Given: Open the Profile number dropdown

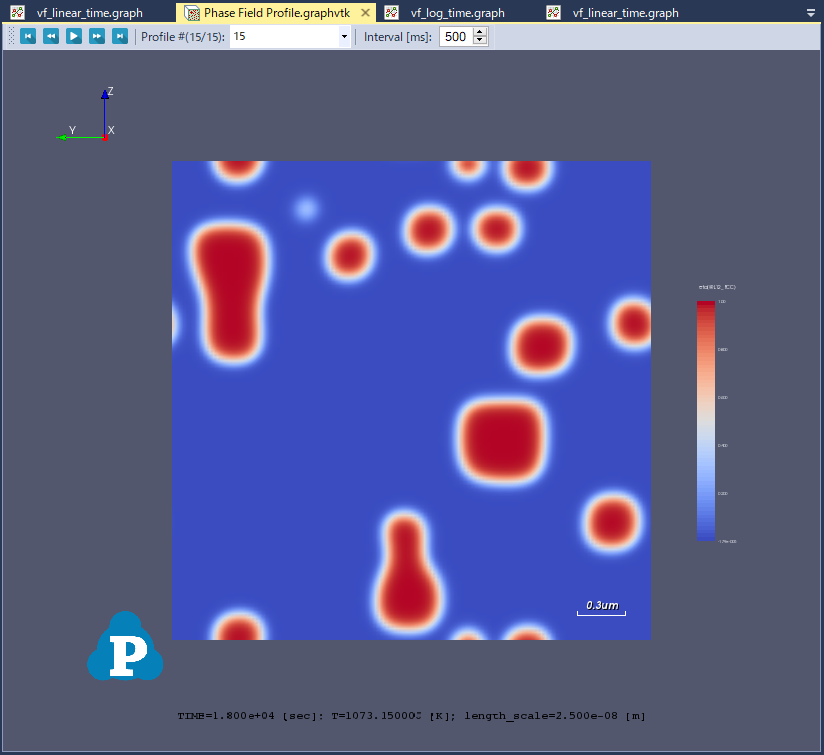Looking at the screenshot, I should point(344,37).
